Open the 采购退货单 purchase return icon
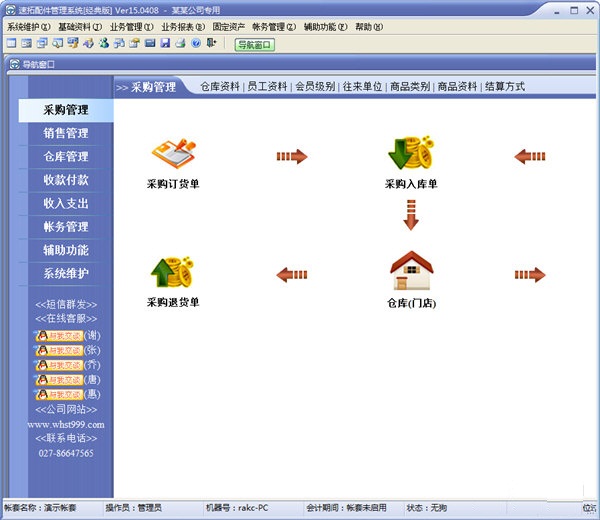Viewport: 600px width, 520px height. 173,272
